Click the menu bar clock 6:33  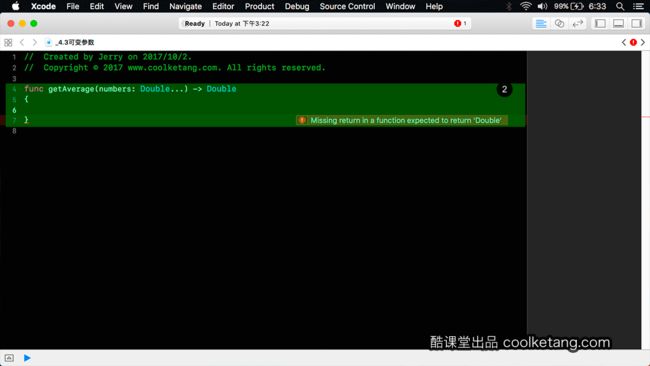click(597, 6)
